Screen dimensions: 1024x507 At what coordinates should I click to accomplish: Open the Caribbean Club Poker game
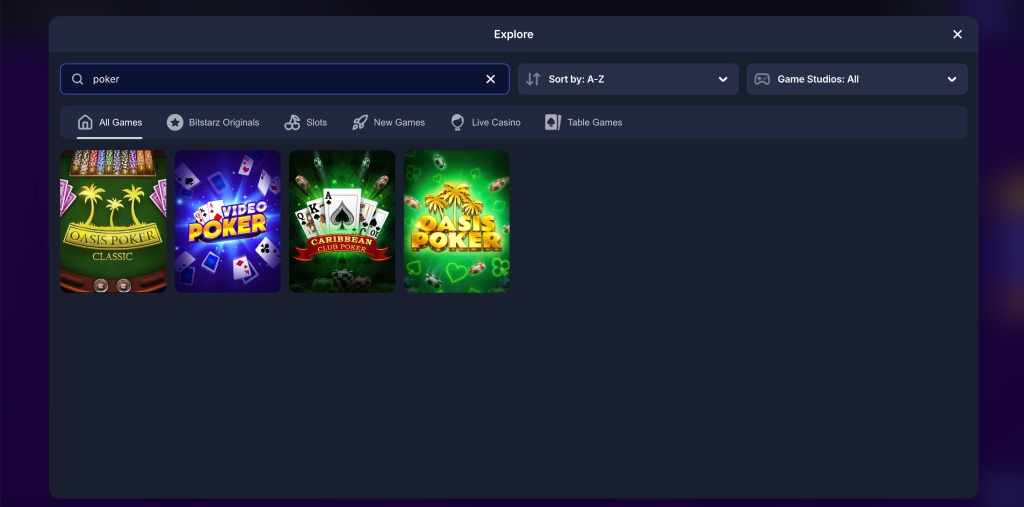point(342,221)
